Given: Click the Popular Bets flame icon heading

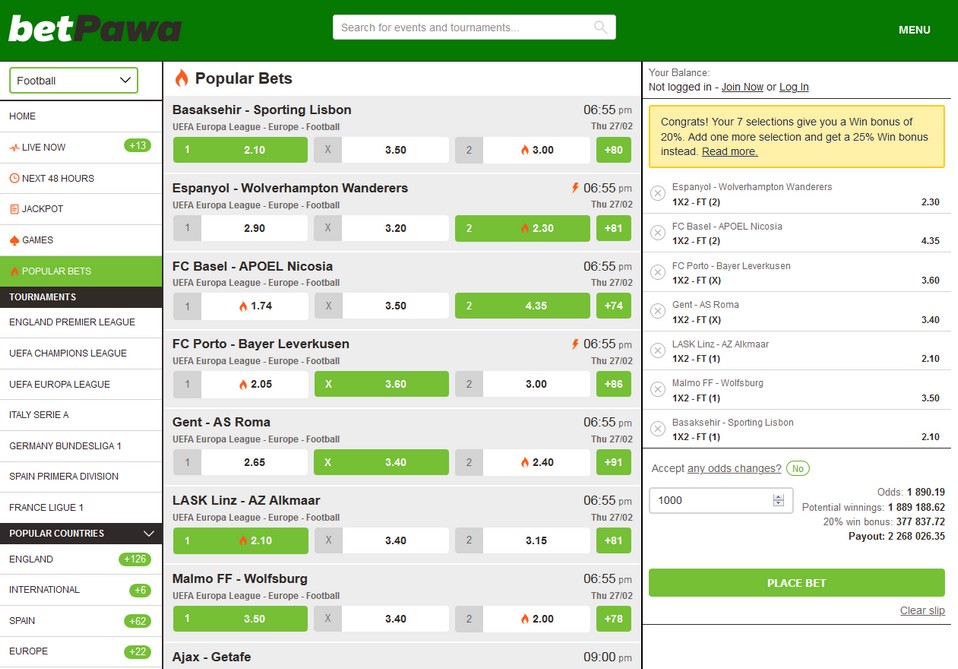Looking at the screenshot, I should coord(181,78).
